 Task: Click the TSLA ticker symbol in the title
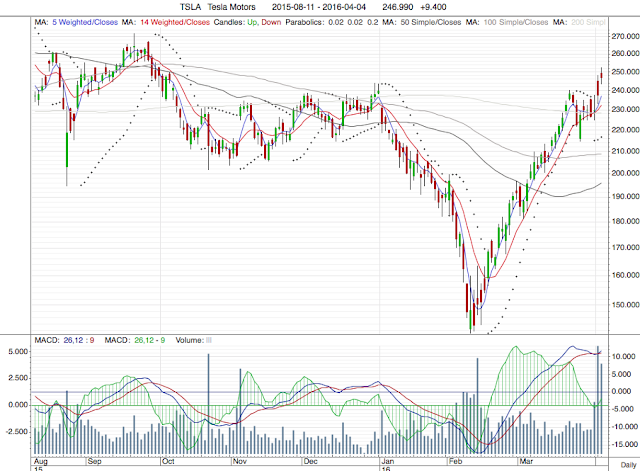190,7
